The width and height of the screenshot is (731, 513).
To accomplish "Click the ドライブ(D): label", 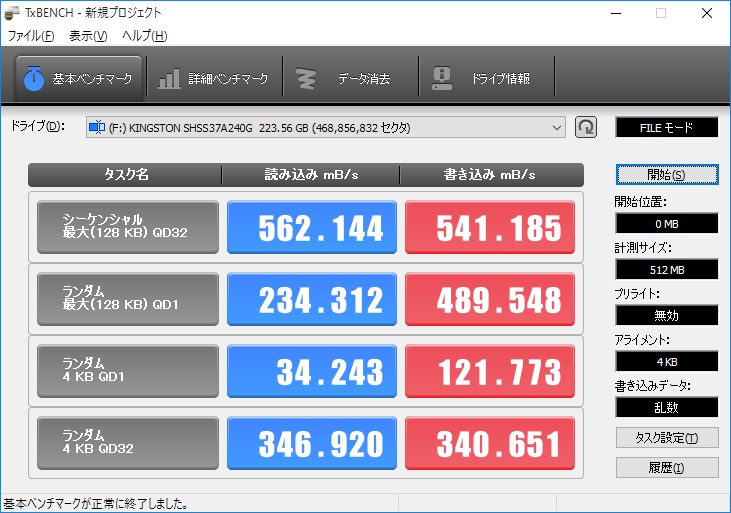I will coord(38,126).
